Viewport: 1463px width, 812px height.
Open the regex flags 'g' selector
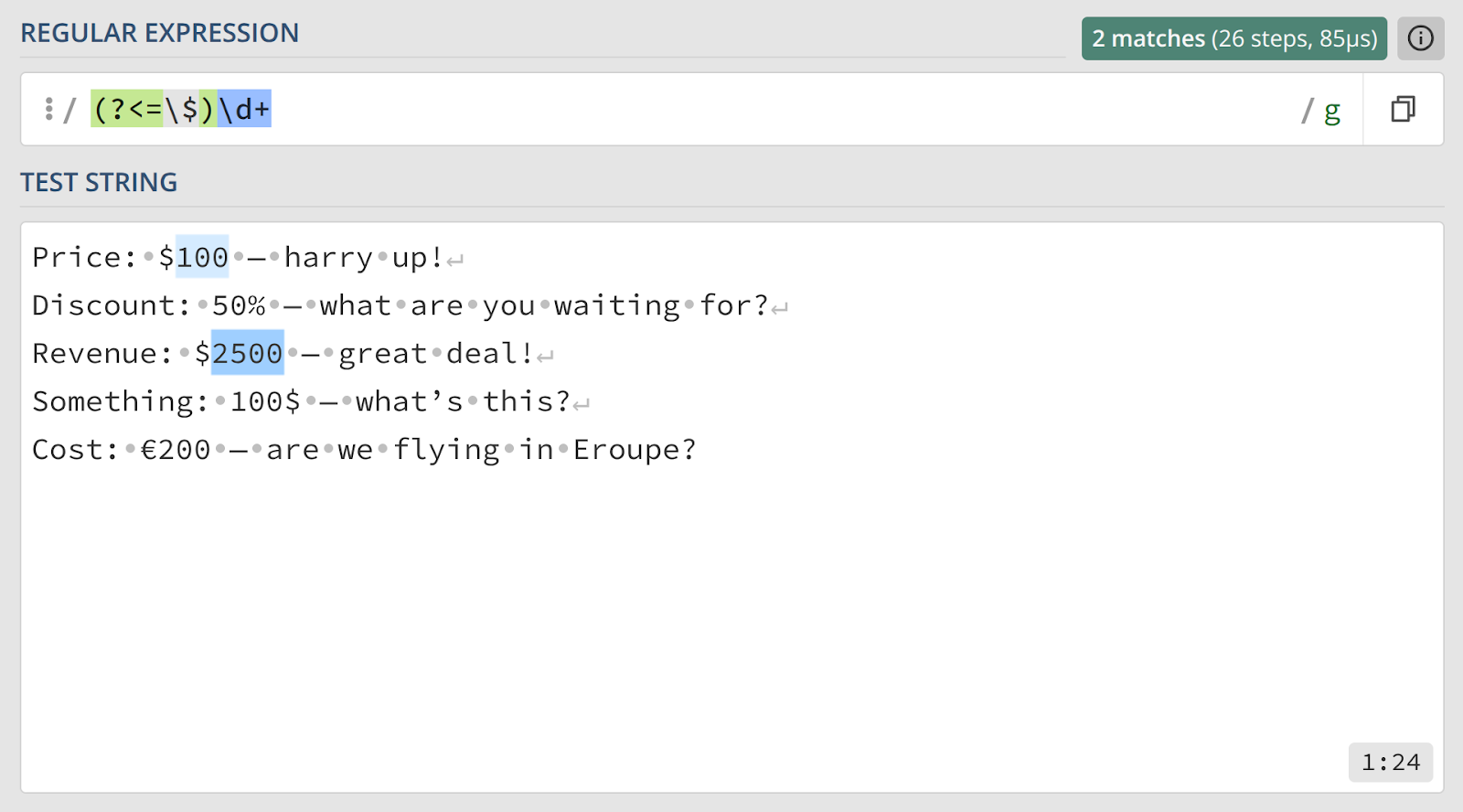(1332, 112)
